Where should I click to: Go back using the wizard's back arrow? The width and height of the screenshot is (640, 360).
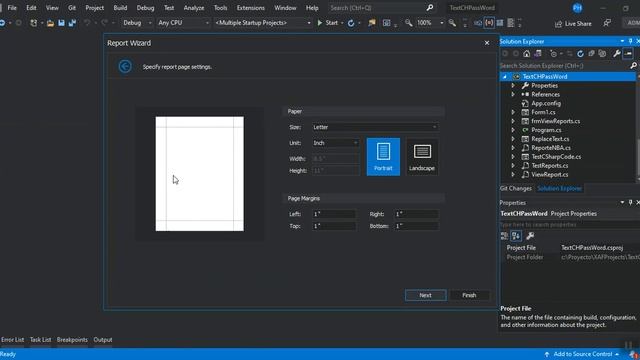[125, 66]
